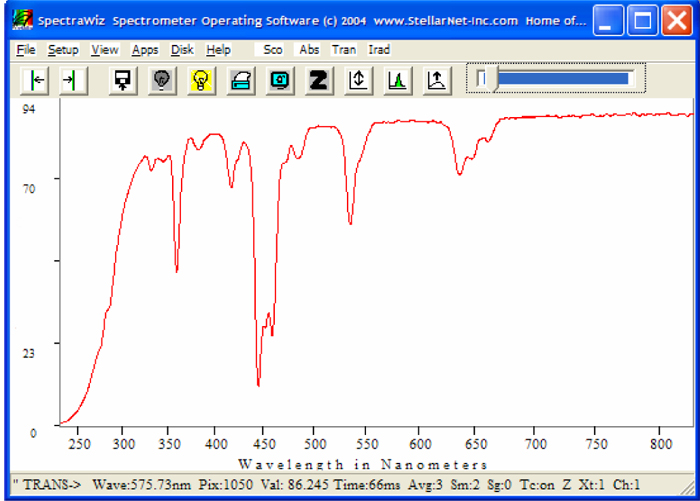Click the Avg:3 status entry
The height and width of the screenshot is (501, 700).
click(x=425, y=484)
